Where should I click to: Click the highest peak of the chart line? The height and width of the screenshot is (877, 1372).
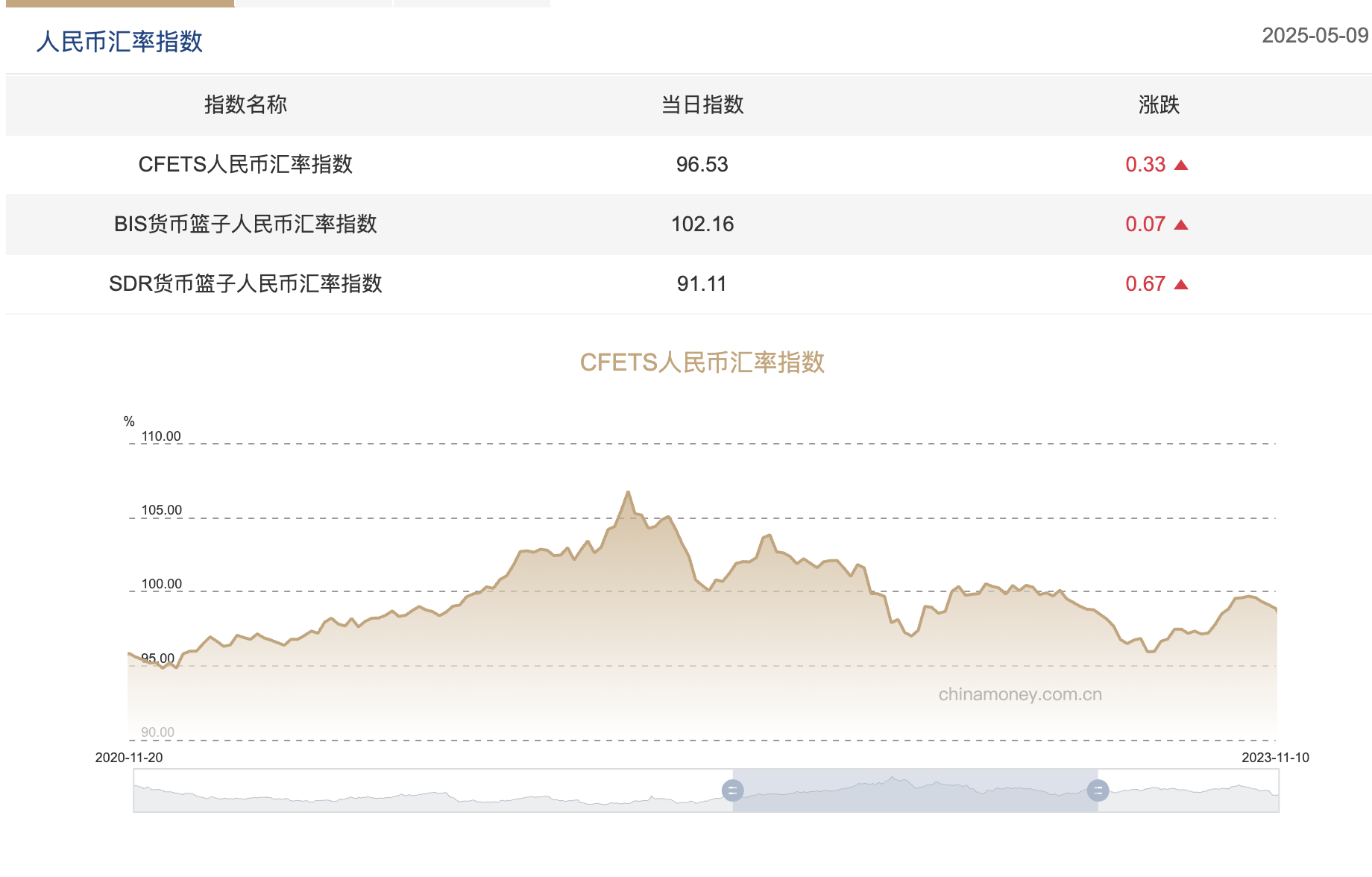(x=629, y=492)
